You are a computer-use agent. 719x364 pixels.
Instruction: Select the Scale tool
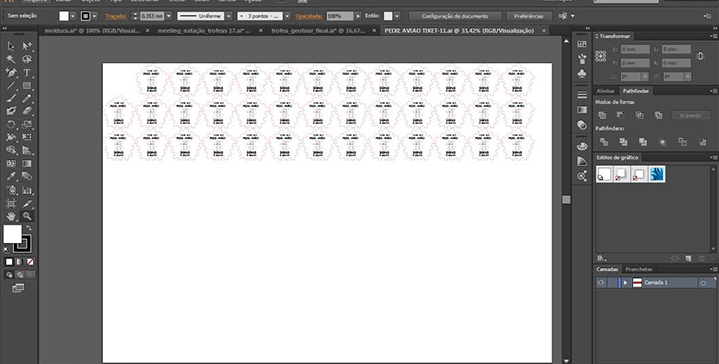point(27,124)
